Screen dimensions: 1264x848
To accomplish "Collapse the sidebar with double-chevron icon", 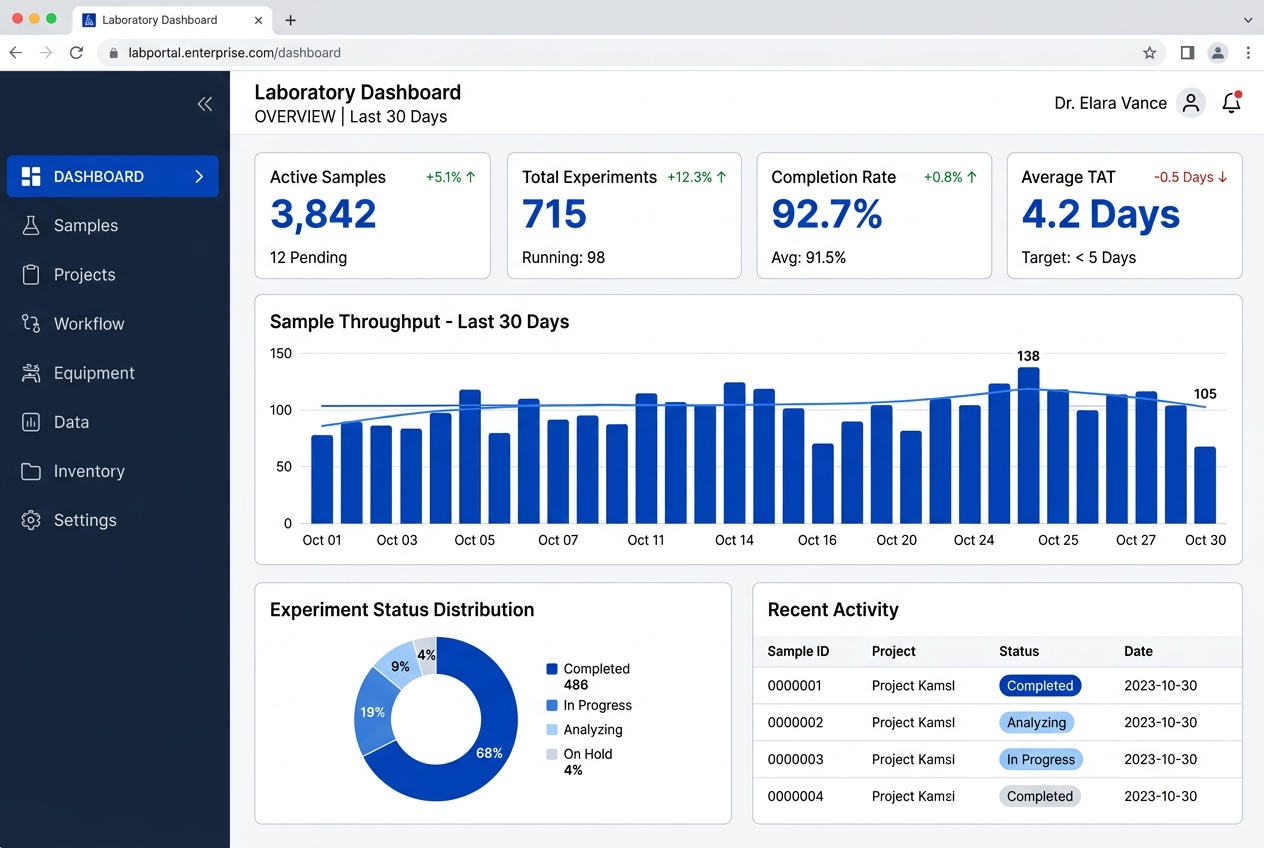I will (x=205, y=104).
